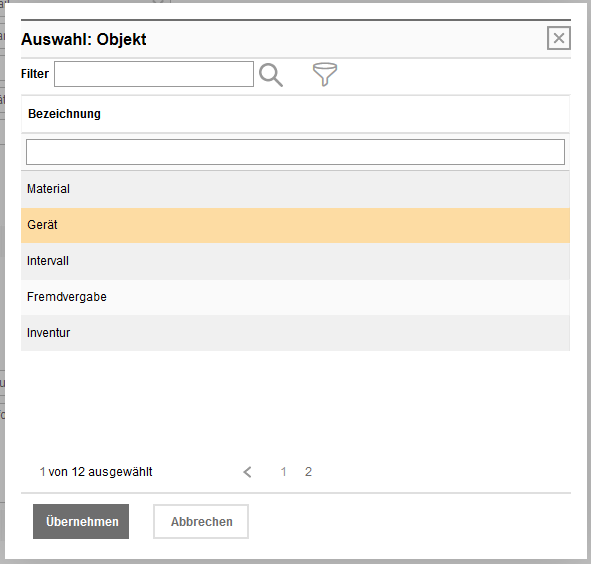Image resolution: width=591 pixels, height=564 pixels.
Task: Pick the Fremdvergabe entry
Action: (295, 297)
